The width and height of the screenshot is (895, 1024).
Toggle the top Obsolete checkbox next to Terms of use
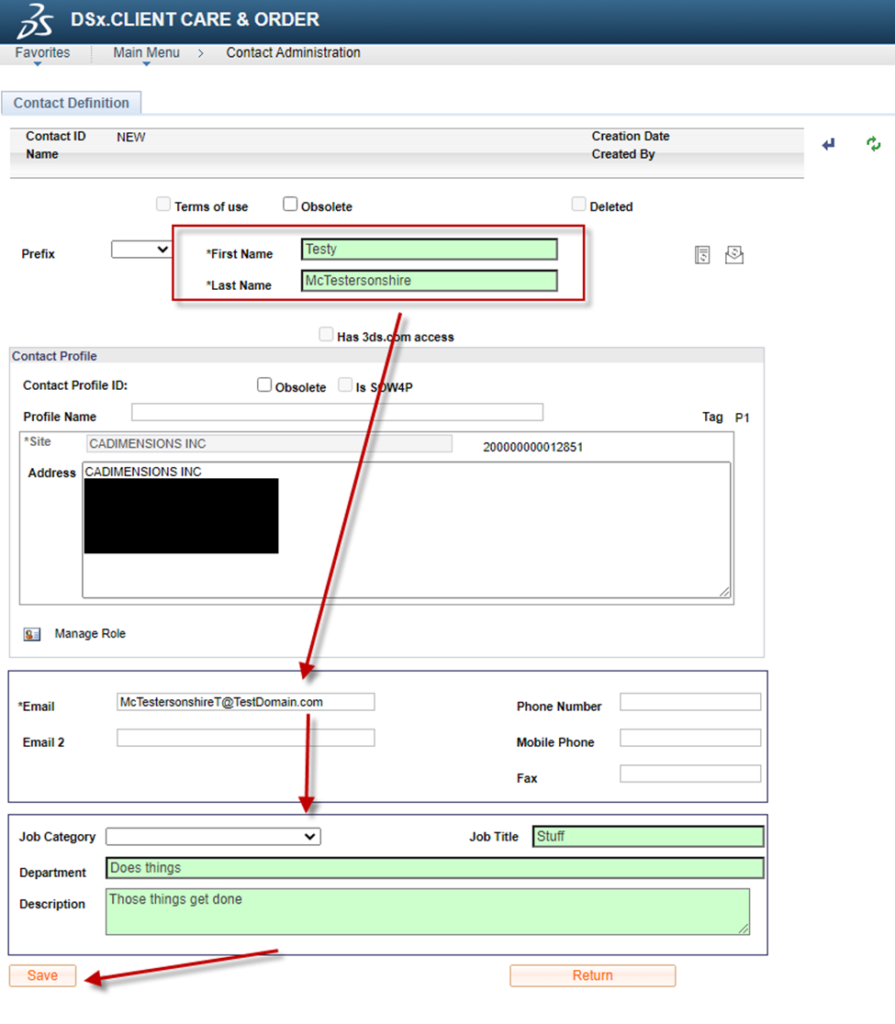coord(290,204)
